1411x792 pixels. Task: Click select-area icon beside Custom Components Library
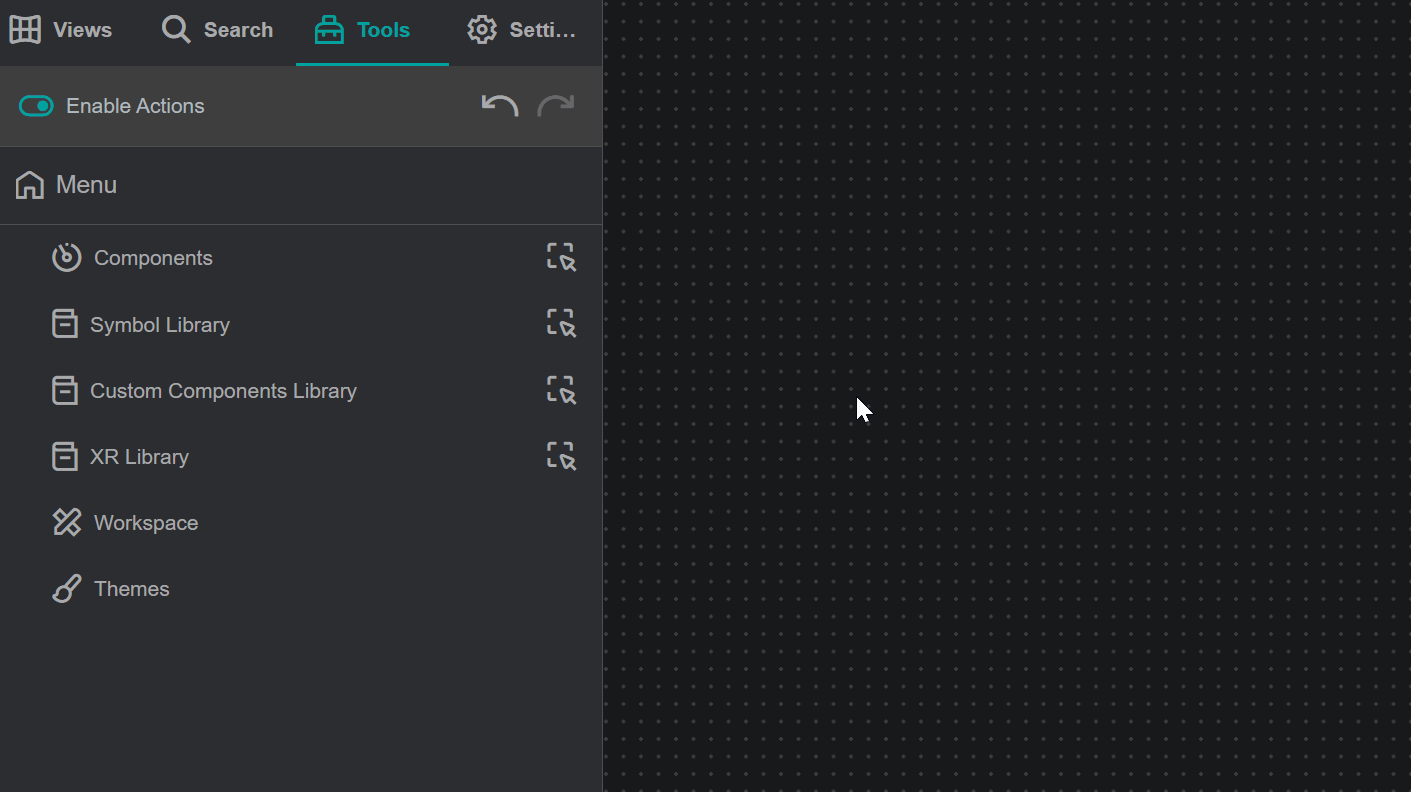(x=561, y=390)
